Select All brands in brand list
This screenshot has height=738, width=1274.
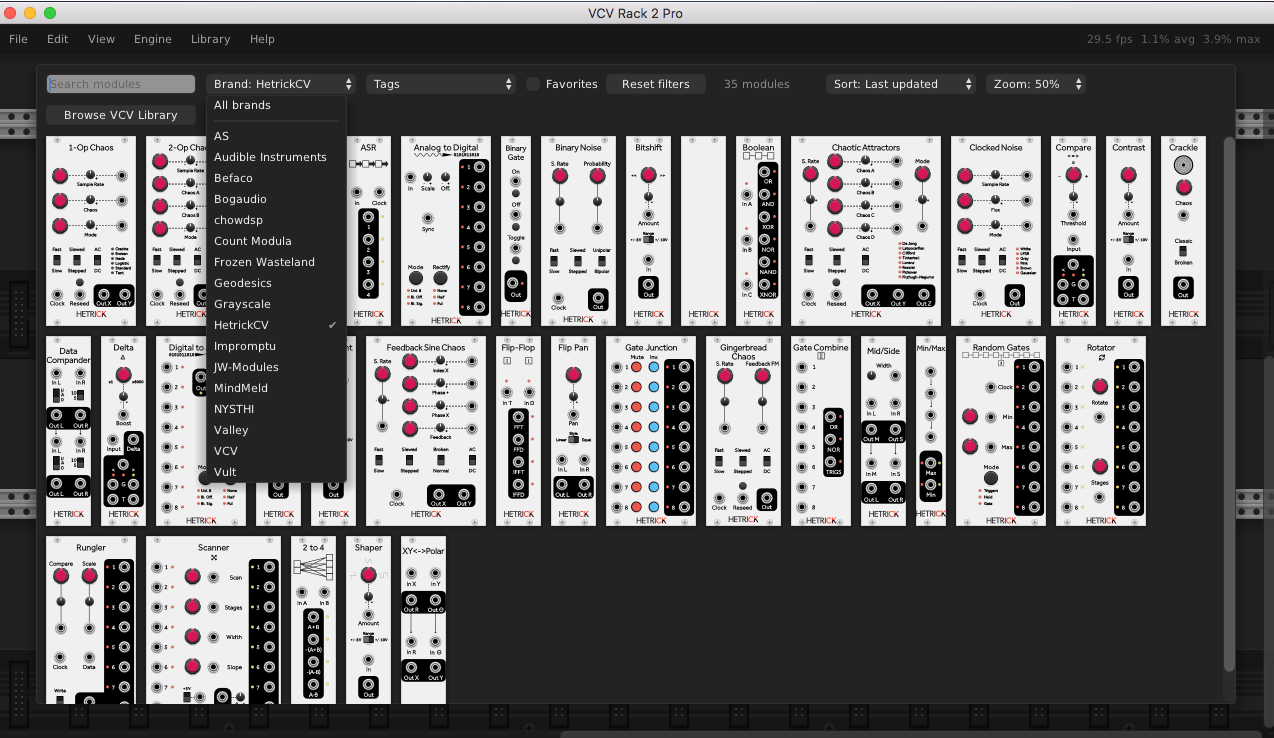[276, 105]
